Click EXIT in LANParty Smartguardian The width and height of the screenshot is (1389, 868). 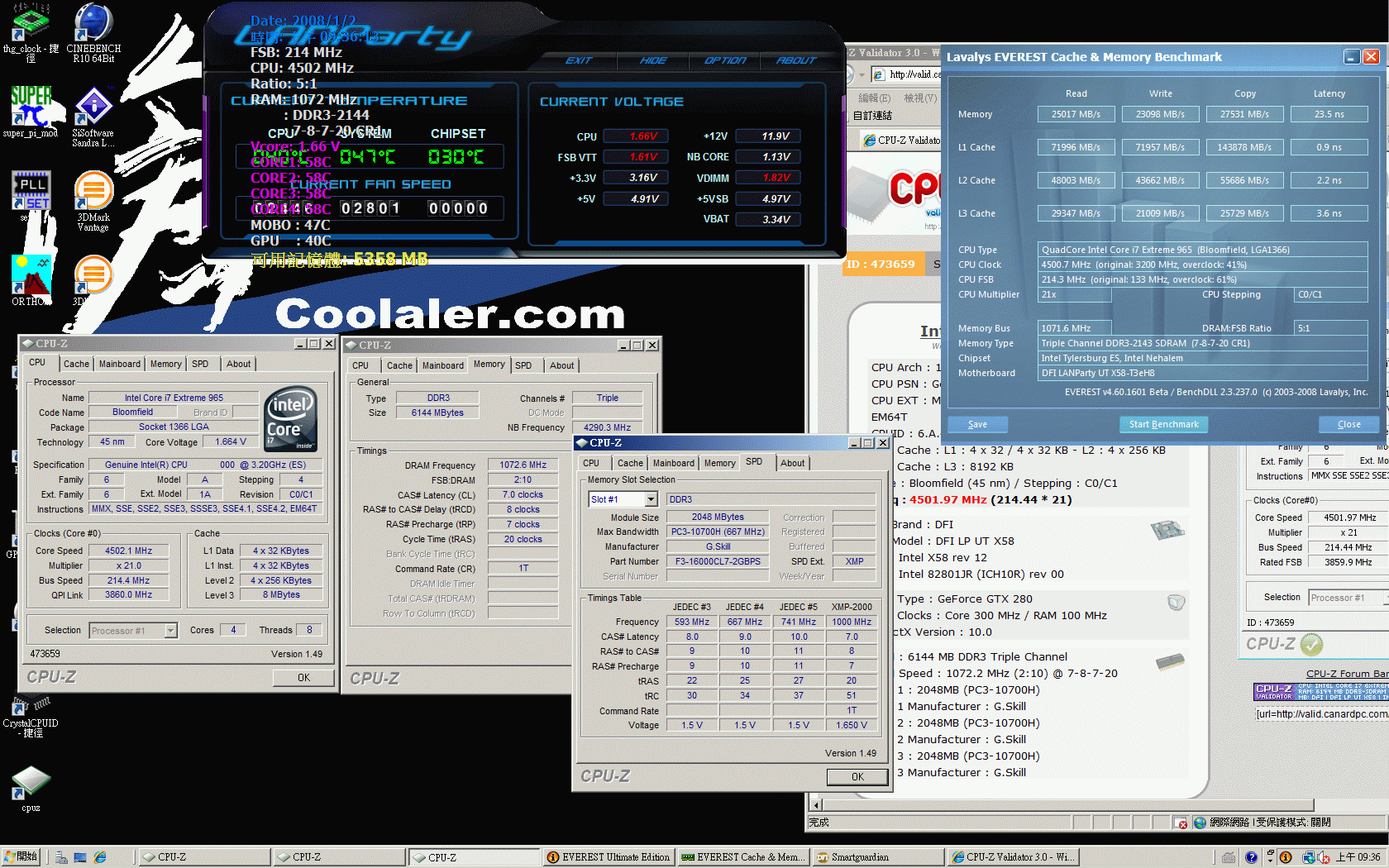579,60
